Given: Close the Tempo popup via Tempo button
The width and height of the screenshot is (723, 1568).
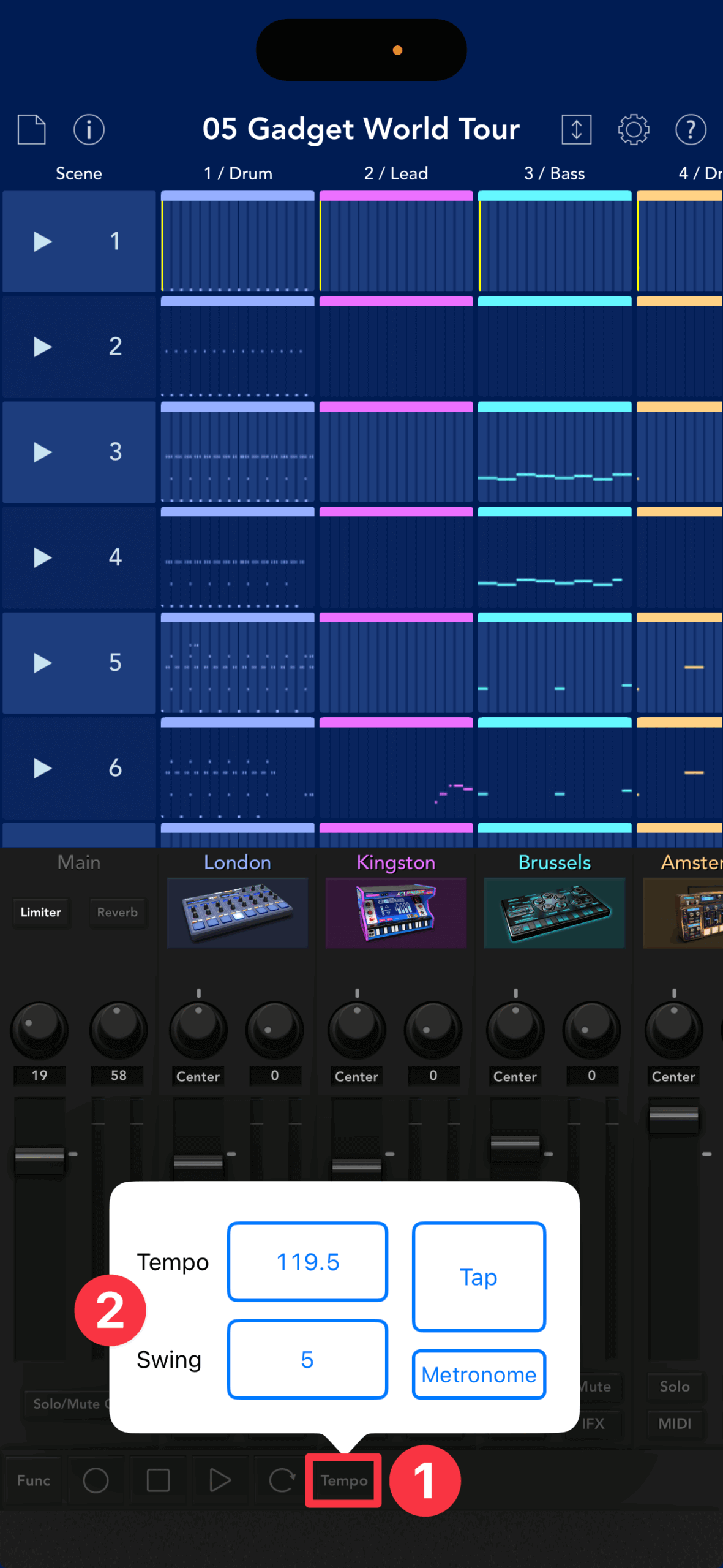Looking at the screenshot, I should click(343, 1480).
